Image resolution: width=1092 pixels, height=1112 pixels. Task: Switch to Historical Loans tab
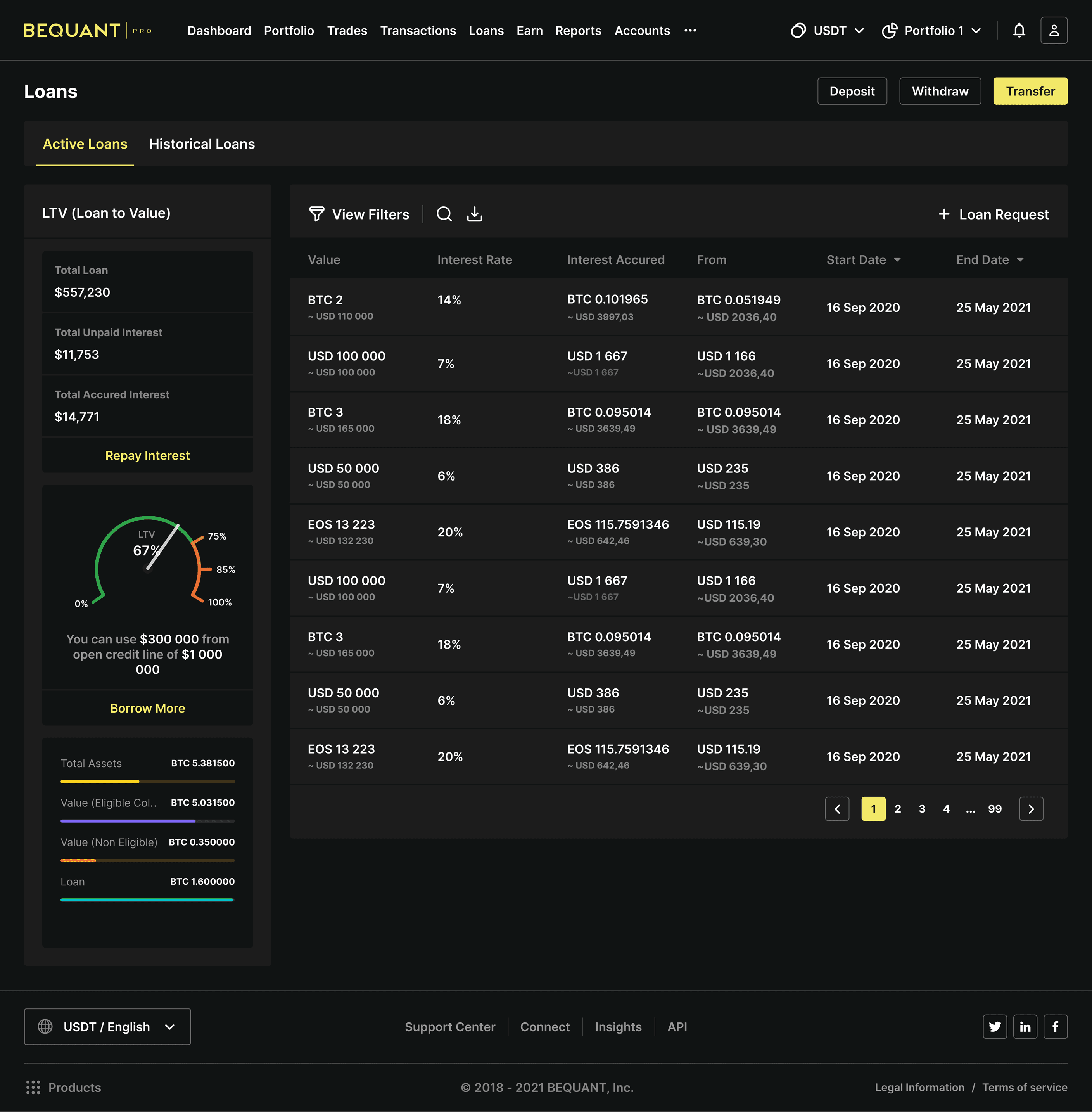[x=202, y=144]
